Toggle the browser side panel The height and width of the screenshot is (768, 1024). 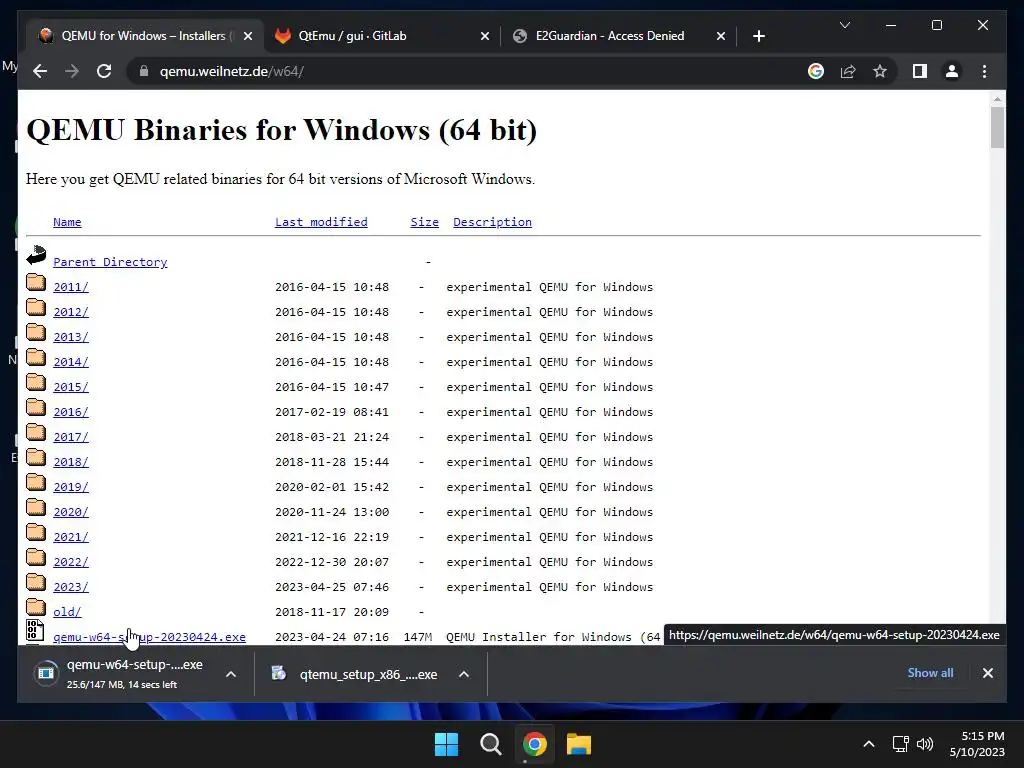click(920, 71)
